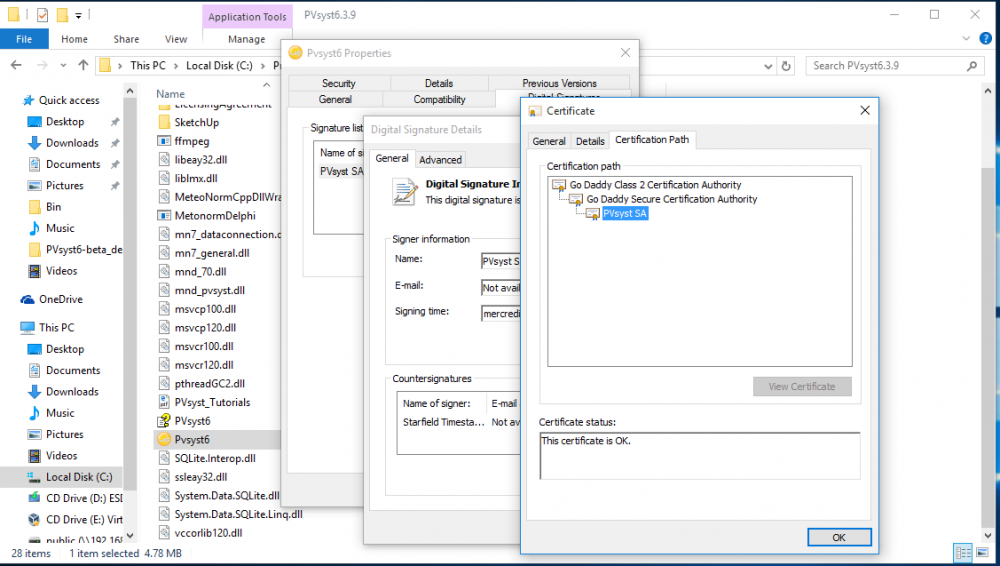Open the Home ribbon tab
The height and width of the screenshot is (566, 1000).
75,39
